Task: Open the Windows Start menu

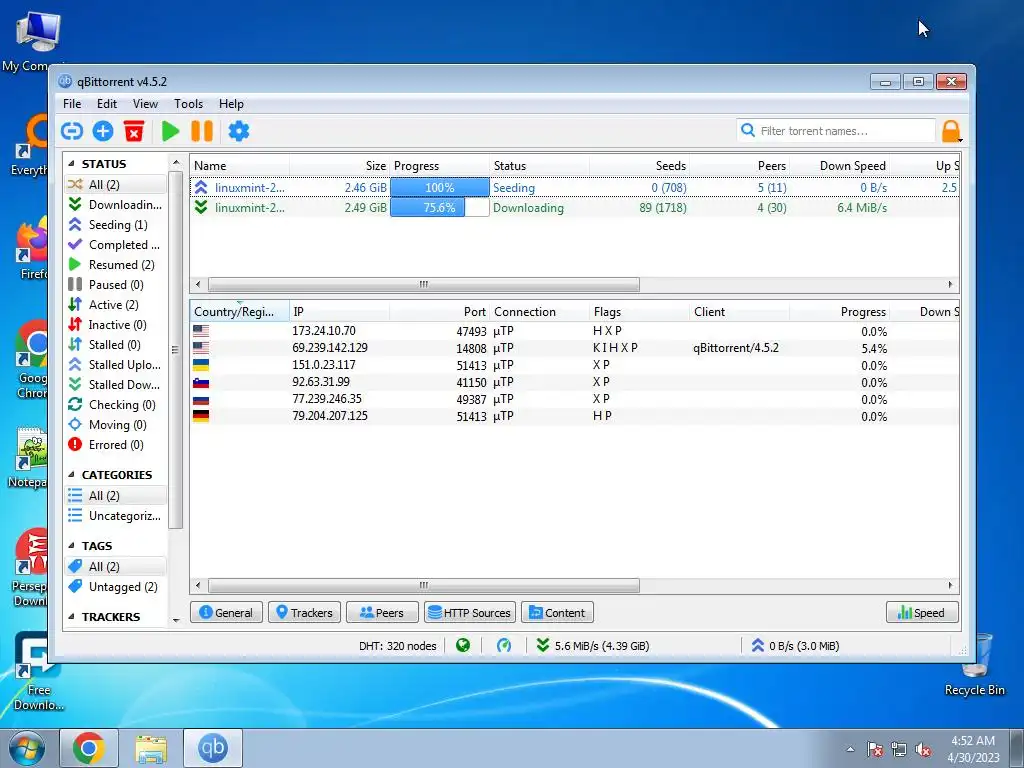Action: click(27, 748)
